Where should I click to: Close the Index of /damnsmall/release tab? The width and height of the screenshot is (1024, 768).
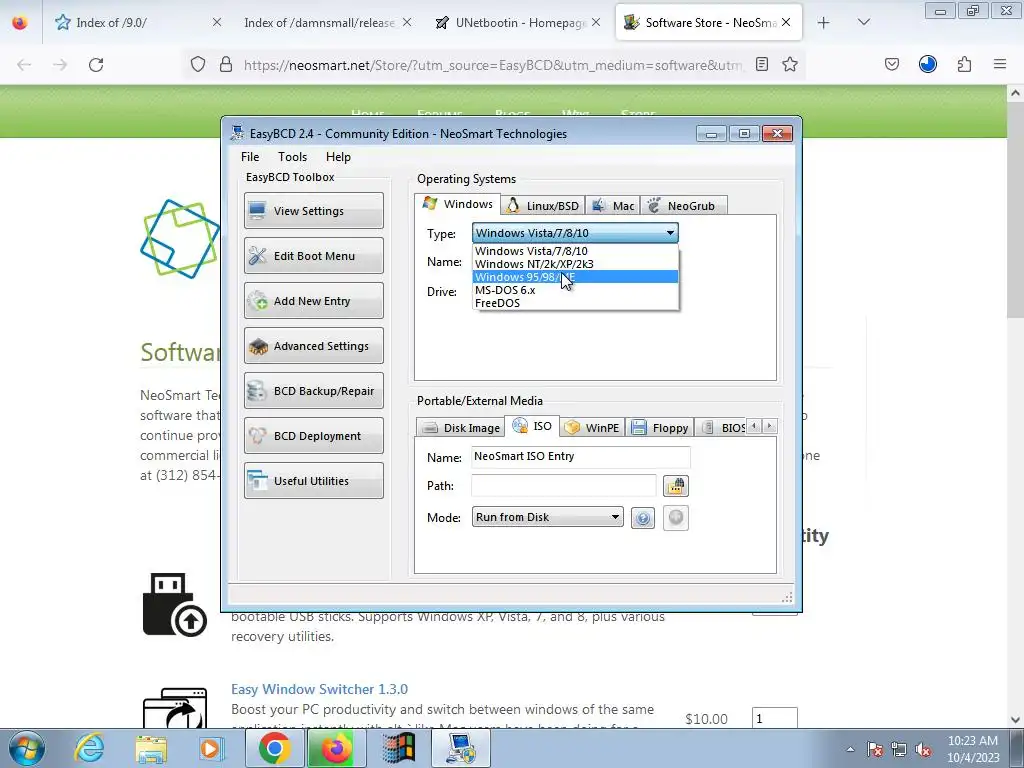point(407,22)
